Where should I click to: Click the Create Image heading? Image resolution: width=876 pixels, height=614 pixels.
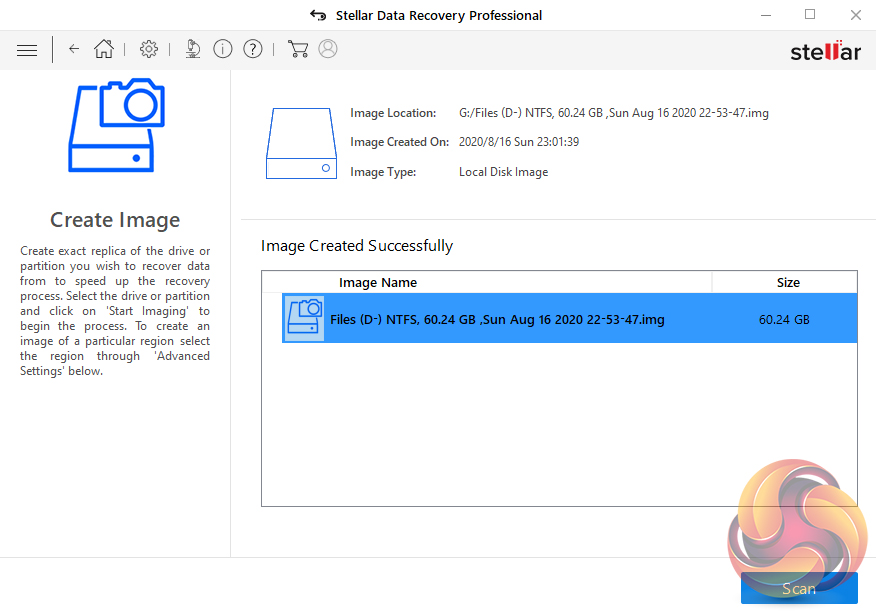point(115,220)
